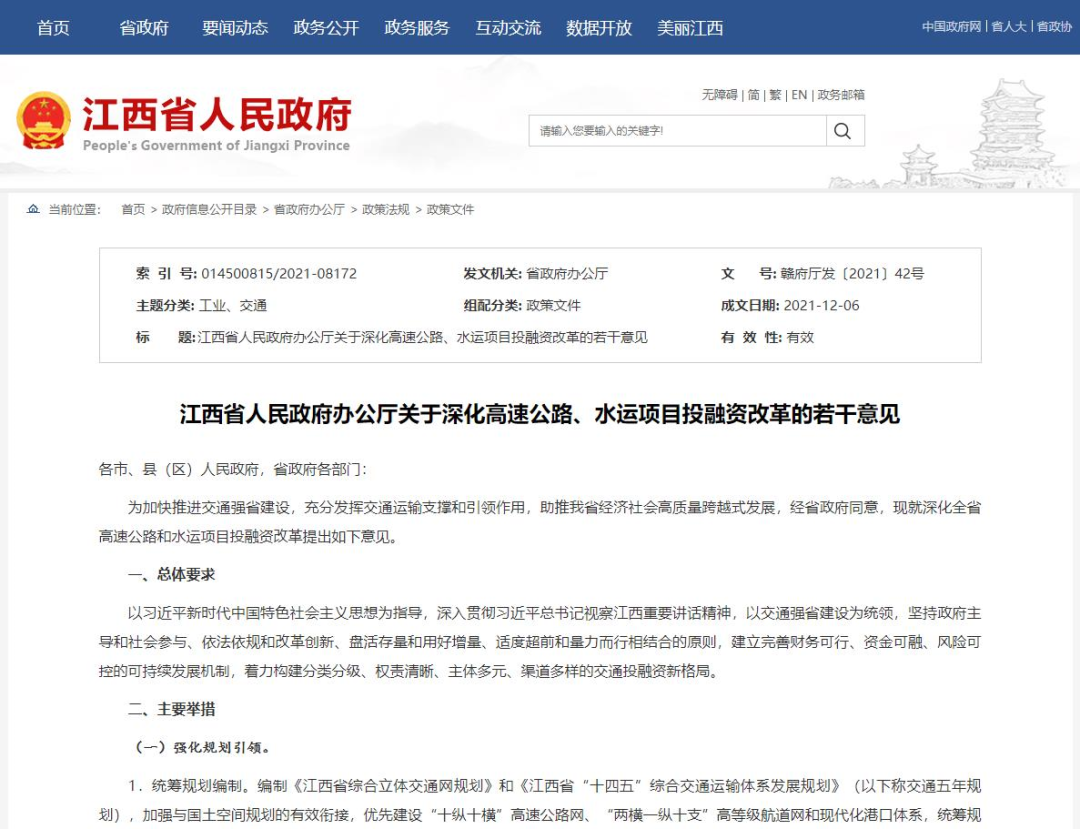Visit the 美丽江西 section
Viewport: 1080px width, 829px height.
click(690, 28)
